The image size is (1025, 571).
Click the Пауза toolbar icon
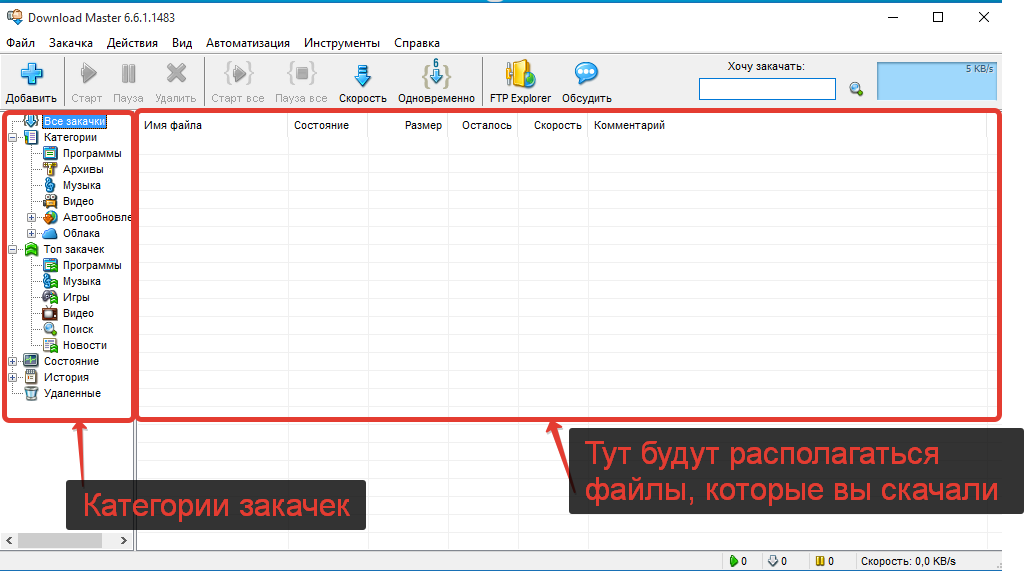point(128,73)
